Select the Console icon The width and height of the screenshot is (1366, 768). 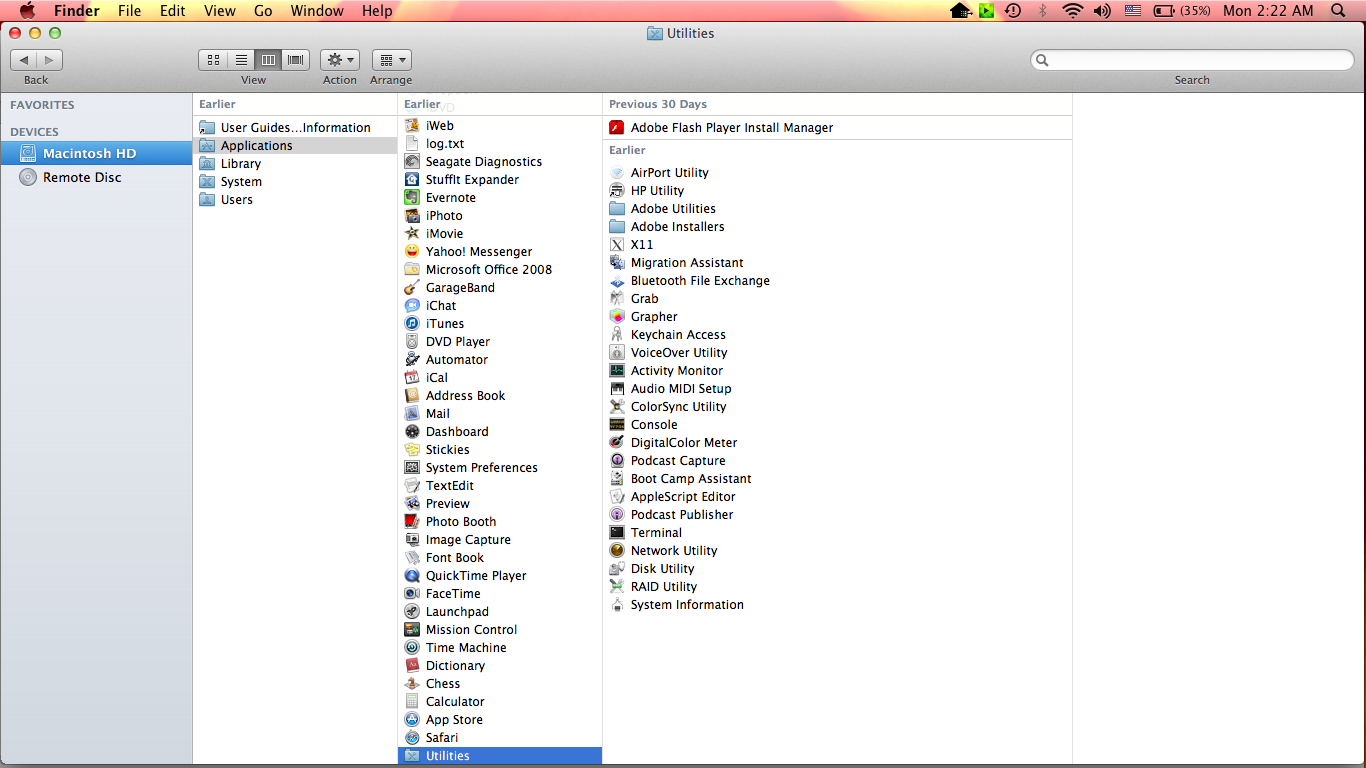(617, 425)
